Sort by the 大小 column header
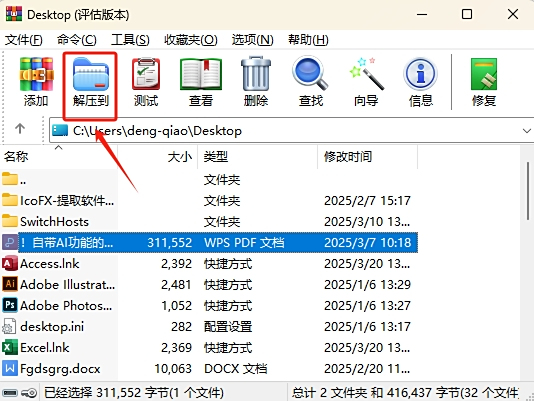 [x=157, y=156]
